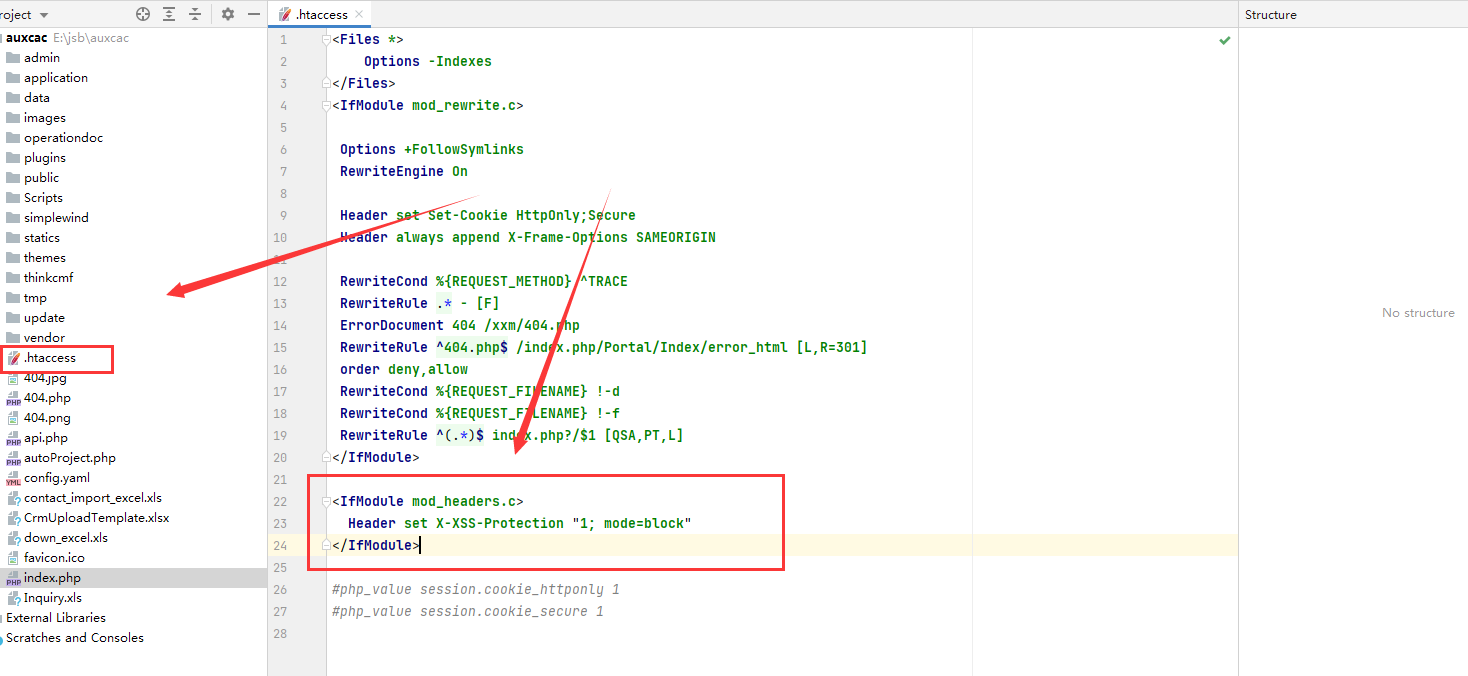Open the thinkcmf folder
The height and width of the screenshot is (676, 1468).
(x=48, y=278)
